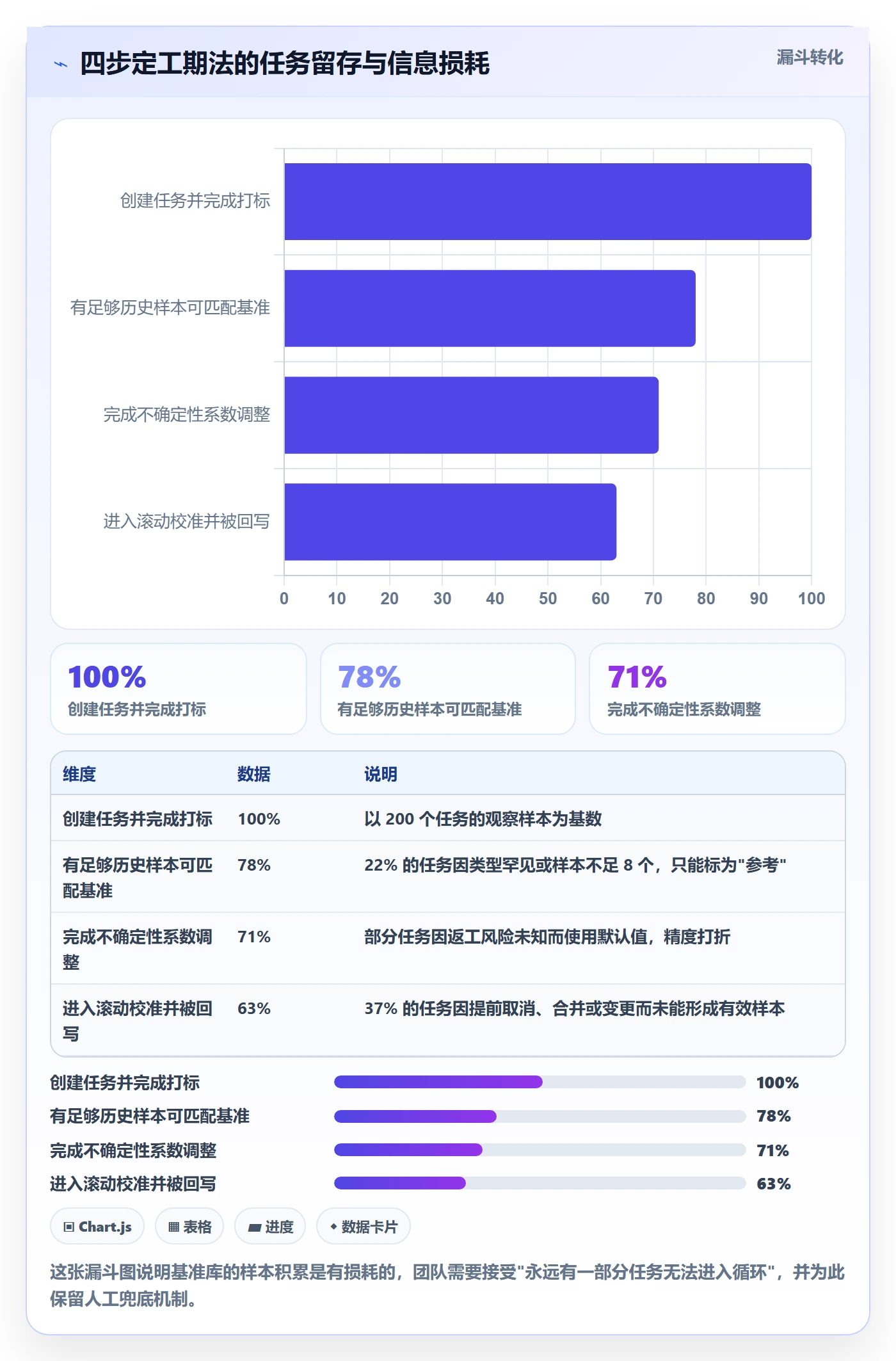Viewport: 896px width, 1361px height.
Task: Click the 63% progress bar at bottom
Action: (x=540, y=1183)
